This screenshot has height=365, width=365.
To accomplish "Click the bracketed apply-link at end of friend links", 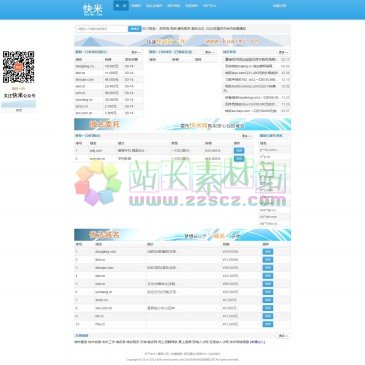I will (x=257, y=342).
